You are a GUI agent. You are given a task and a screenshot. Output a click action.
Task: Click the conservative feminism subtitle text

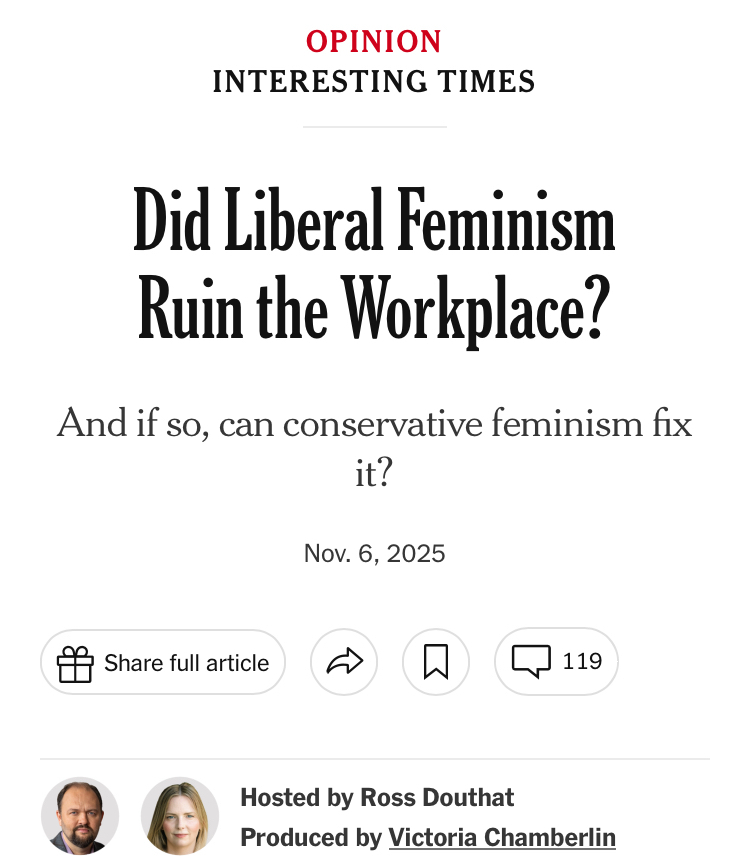[374, 424]
